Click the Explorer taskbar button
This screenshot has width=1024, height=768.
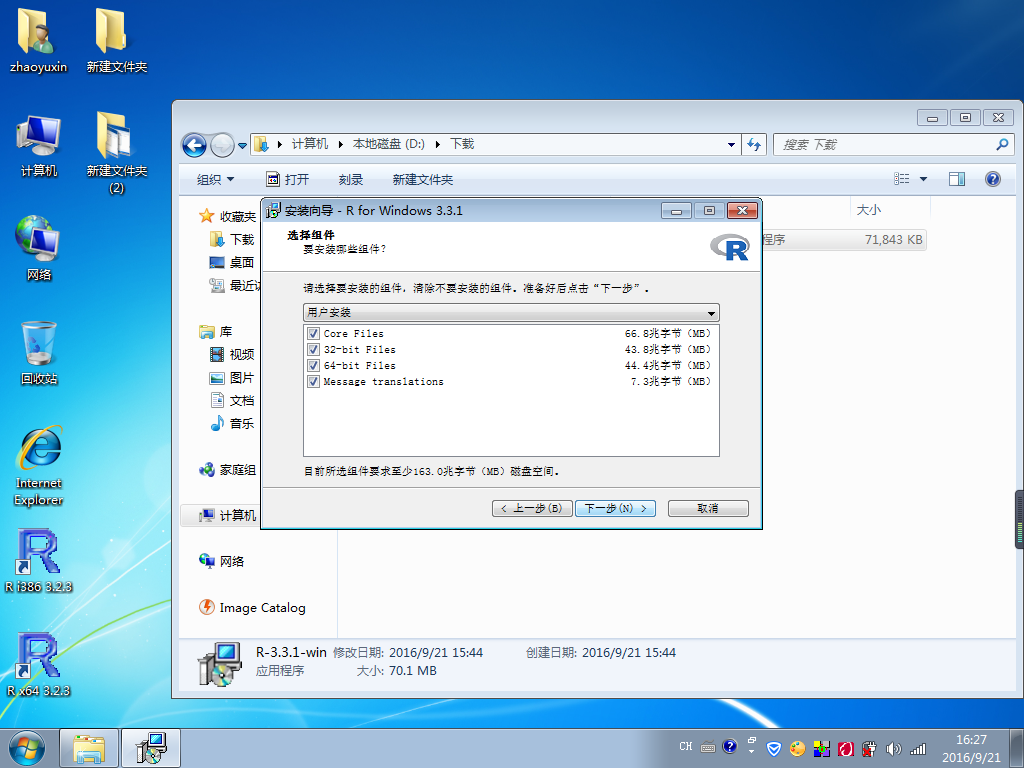pos(89,748)
